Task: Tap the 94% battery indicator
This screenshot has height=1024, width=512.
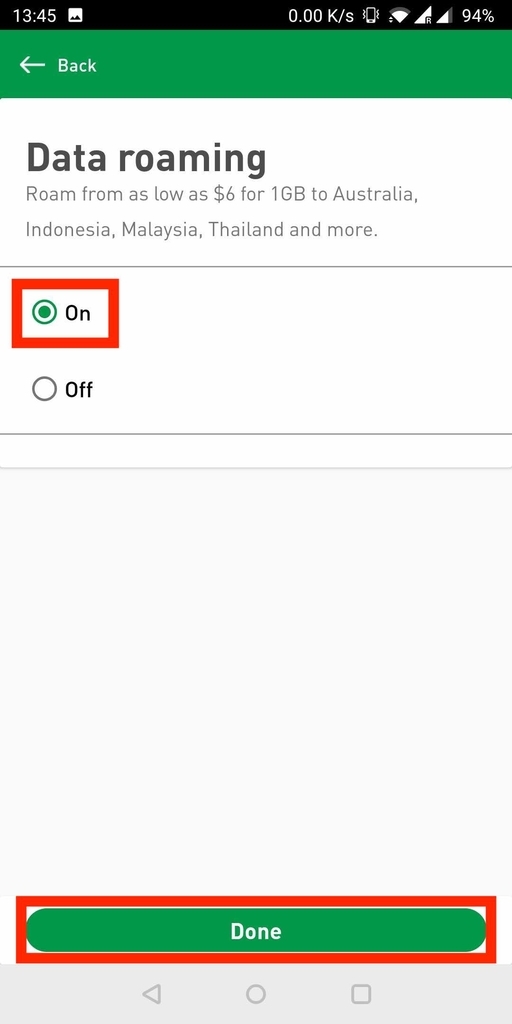Action: tap(477, 15)
